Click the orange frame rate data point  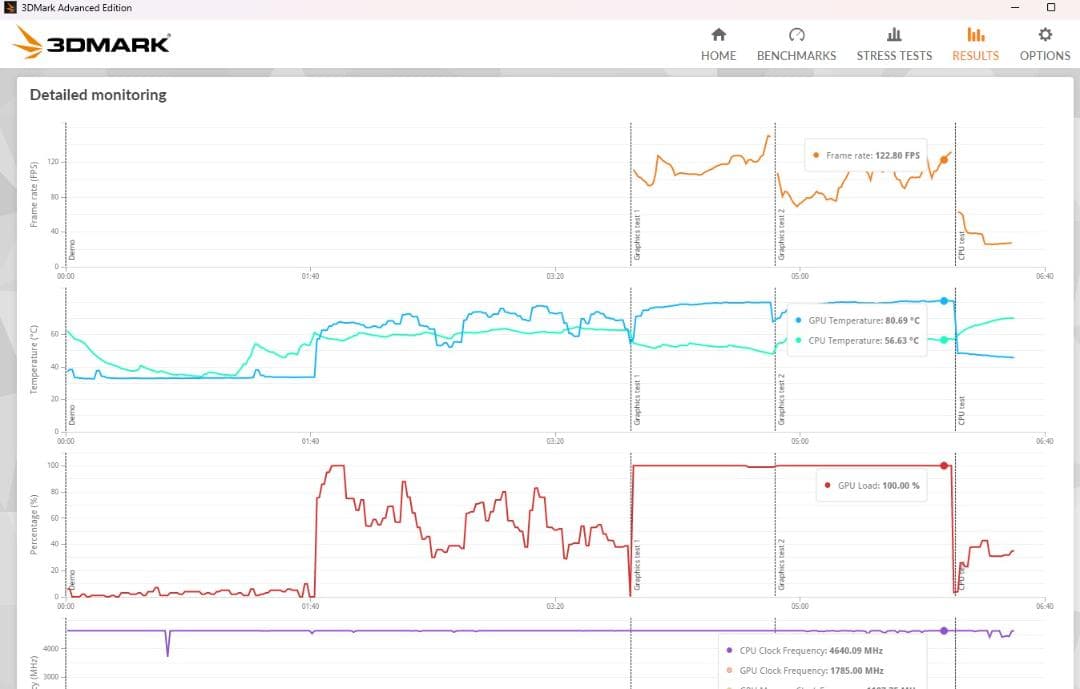[x=944, y=158]
